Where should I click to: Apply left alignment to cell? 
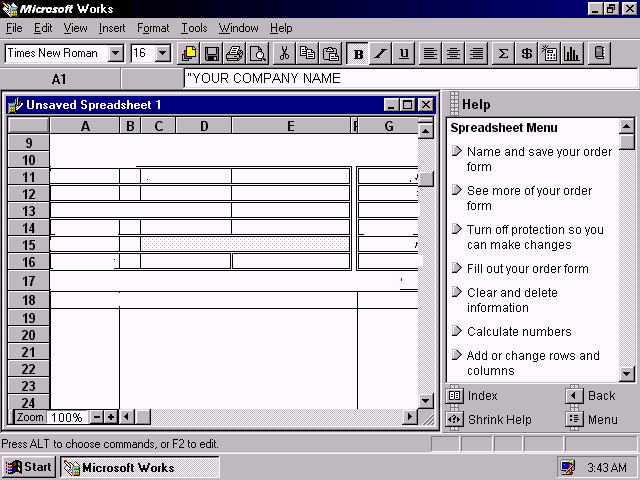pyautogui.click(x=430, y=53)
